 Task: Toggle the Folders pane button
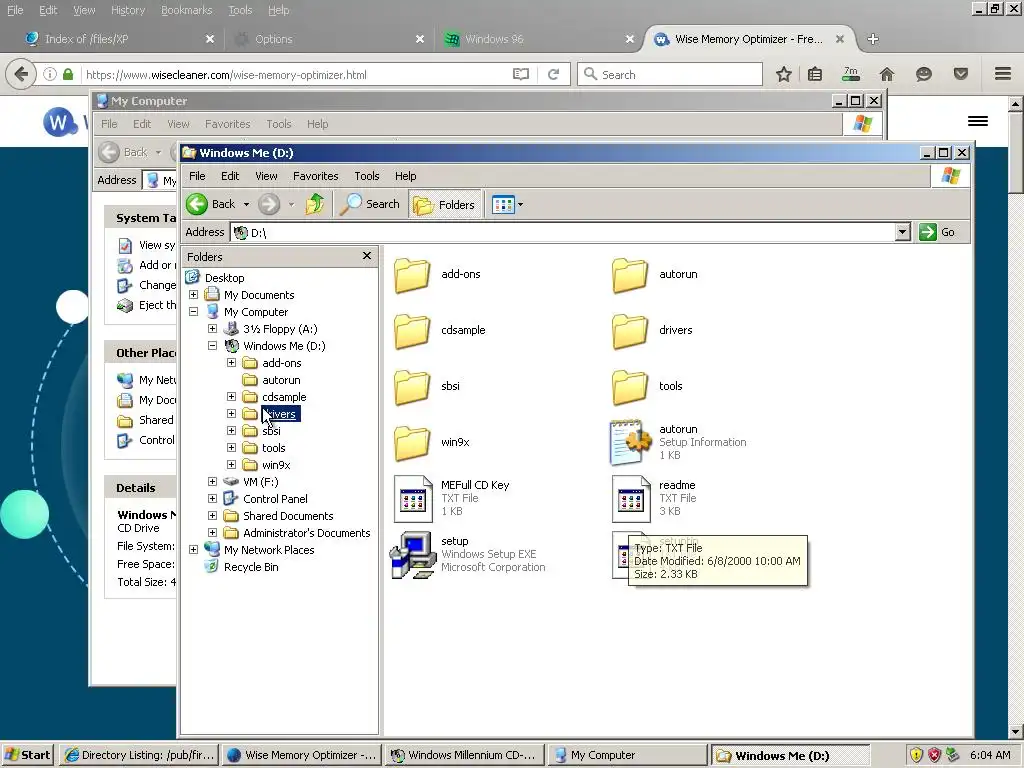445,204
